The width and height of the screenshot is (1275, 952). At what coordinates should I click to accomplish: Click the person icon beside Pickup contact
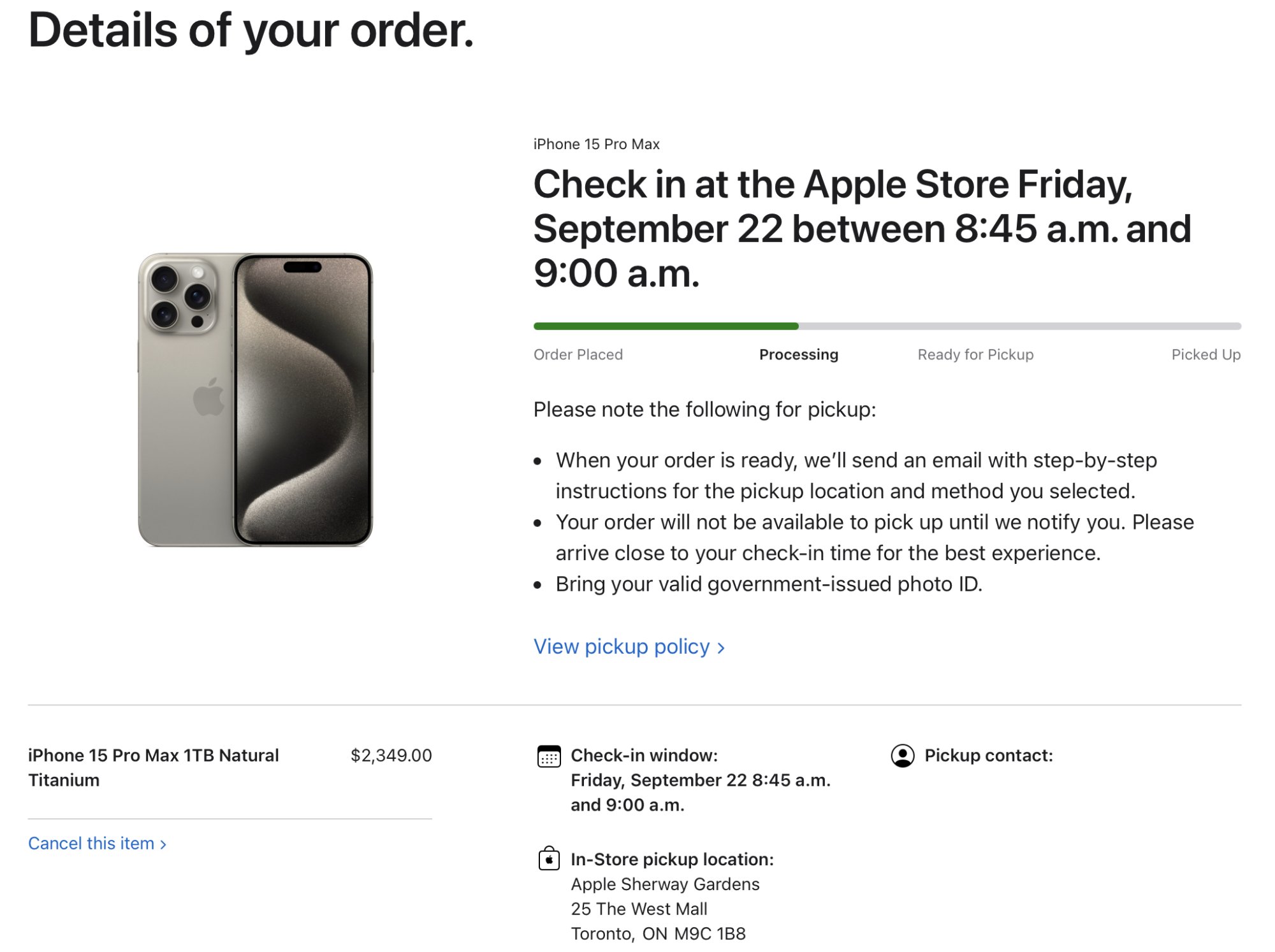pyautogui.click(x=902, y=756)
